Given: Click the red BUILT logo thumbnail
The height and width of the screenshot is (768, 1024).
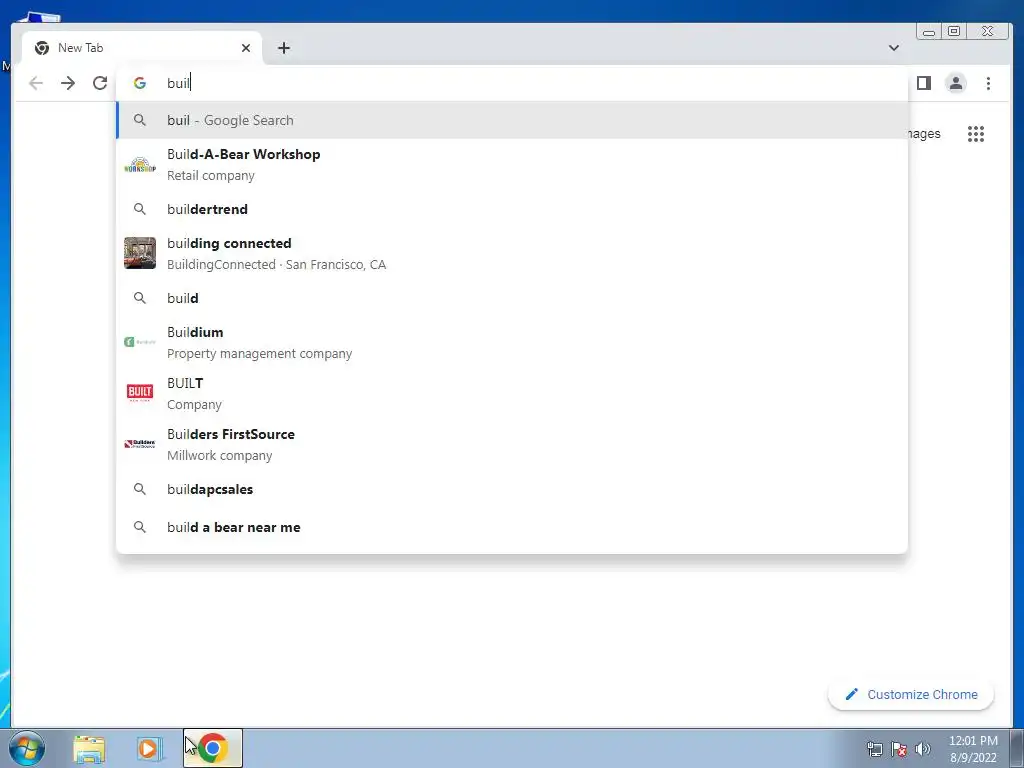Looking at the screenshot, I should [x=140, y=392].
